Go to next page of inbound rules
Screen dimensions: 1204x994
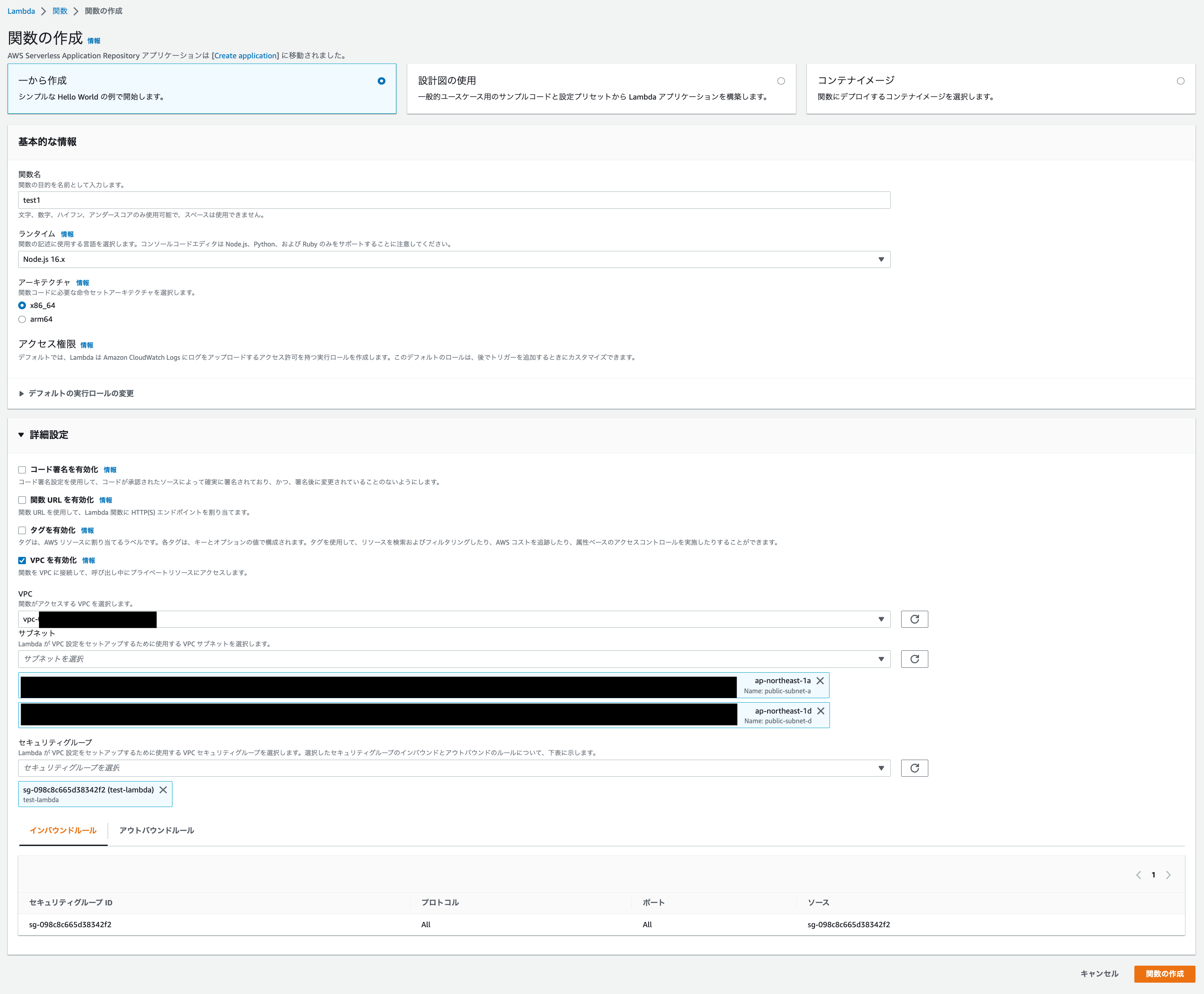1168,875
